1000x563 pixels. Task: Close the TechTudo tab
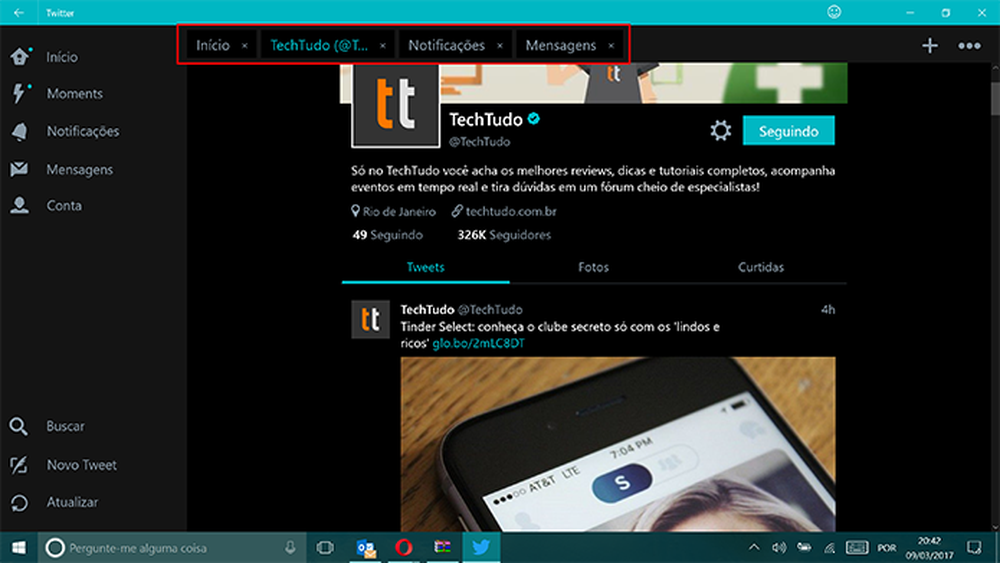coord(383,46)
